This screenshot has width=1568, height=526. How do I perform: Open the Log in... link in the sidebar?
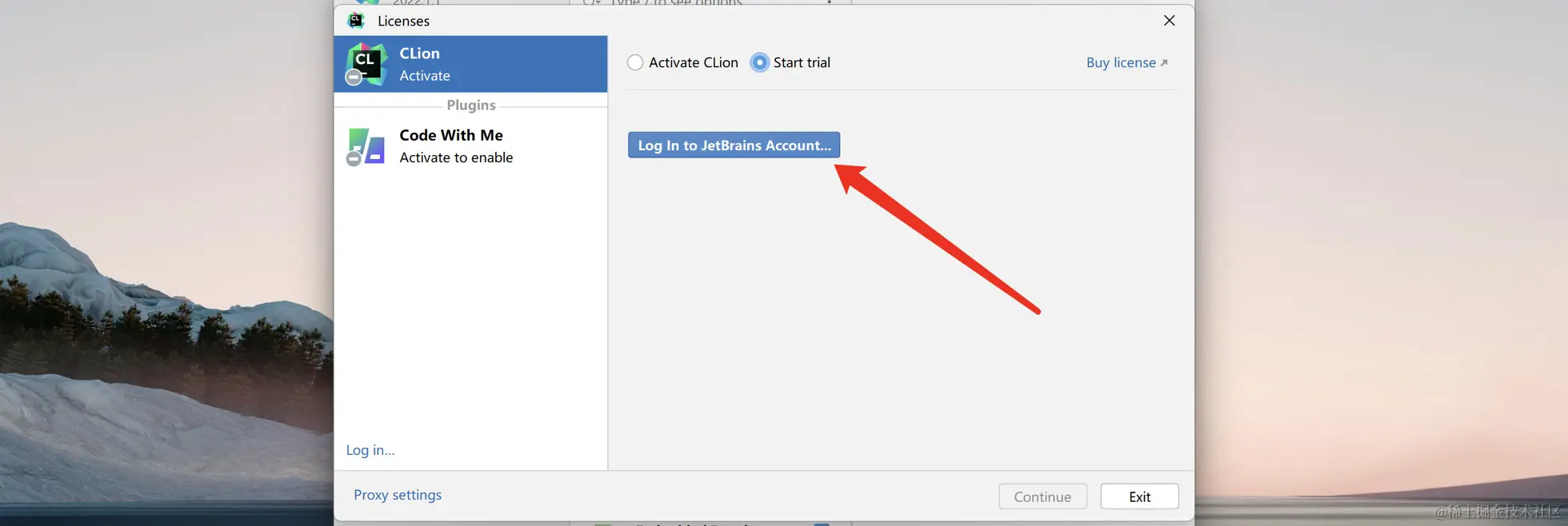coord(370,450)
